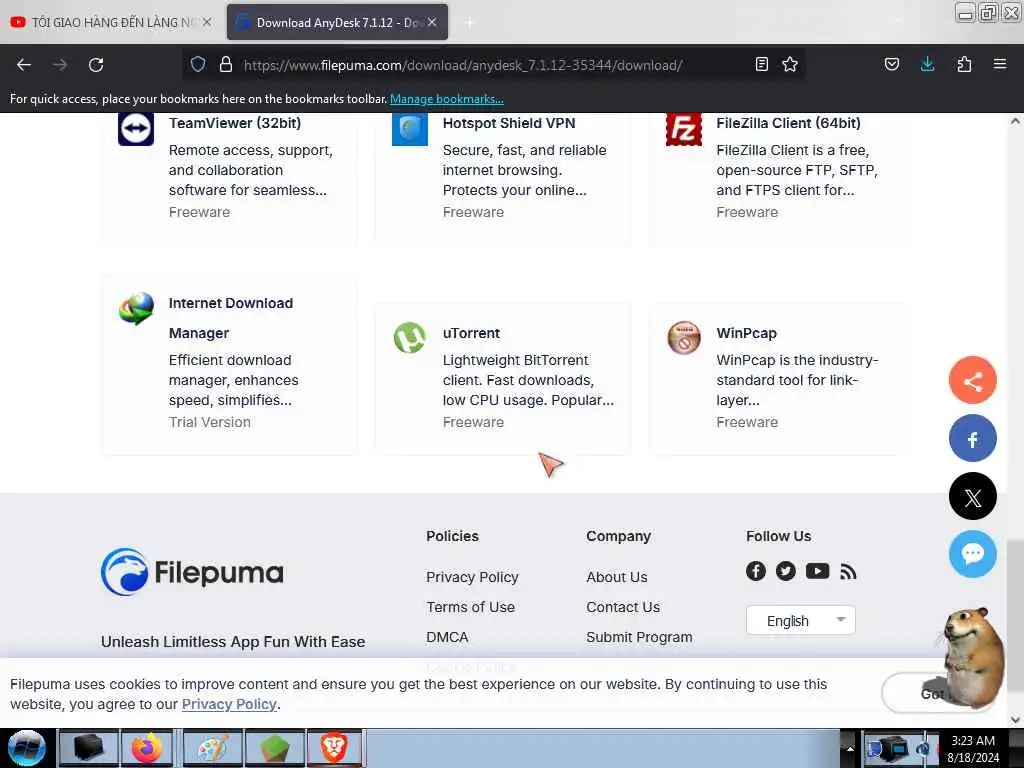Click the FileZilla Client app icon
1024x768 pixels.
tap(684, 129)
